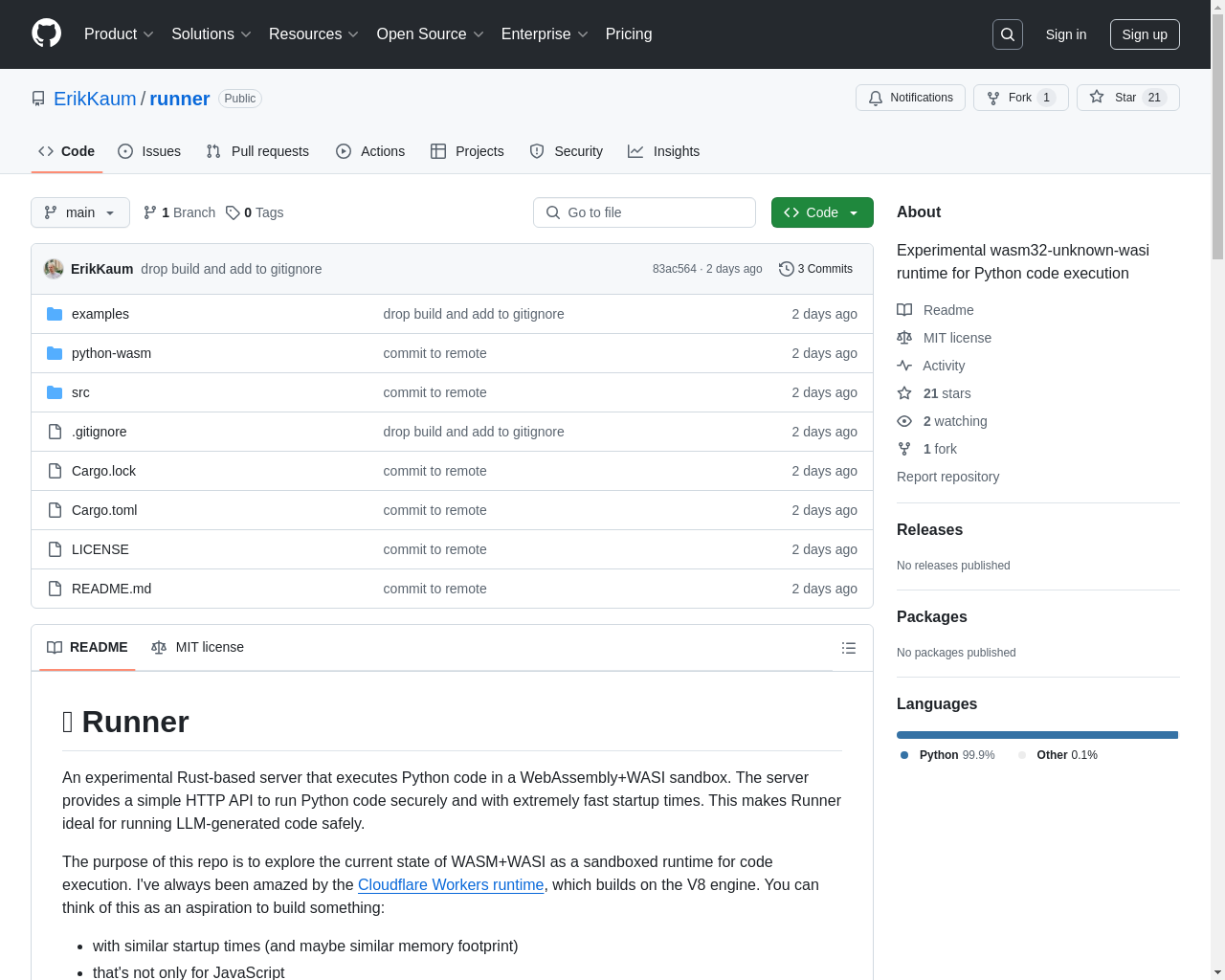1225x980 pixels.
Task: Click the python-wasm folder icon
Action: 55,353
